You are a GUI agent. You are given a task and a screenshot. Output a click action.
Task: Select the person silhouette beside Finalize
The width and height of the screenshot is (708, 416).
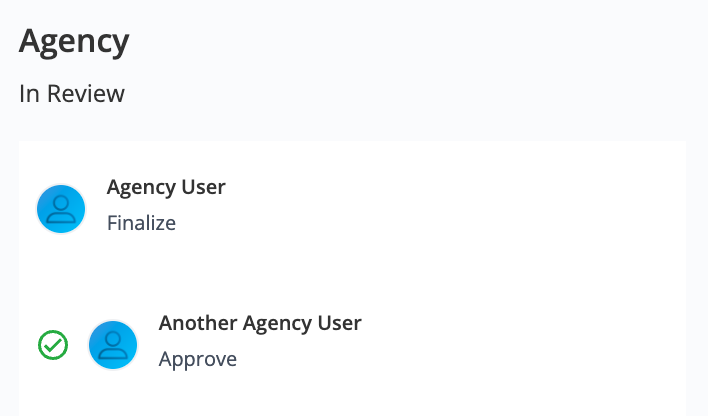[61, 209]
